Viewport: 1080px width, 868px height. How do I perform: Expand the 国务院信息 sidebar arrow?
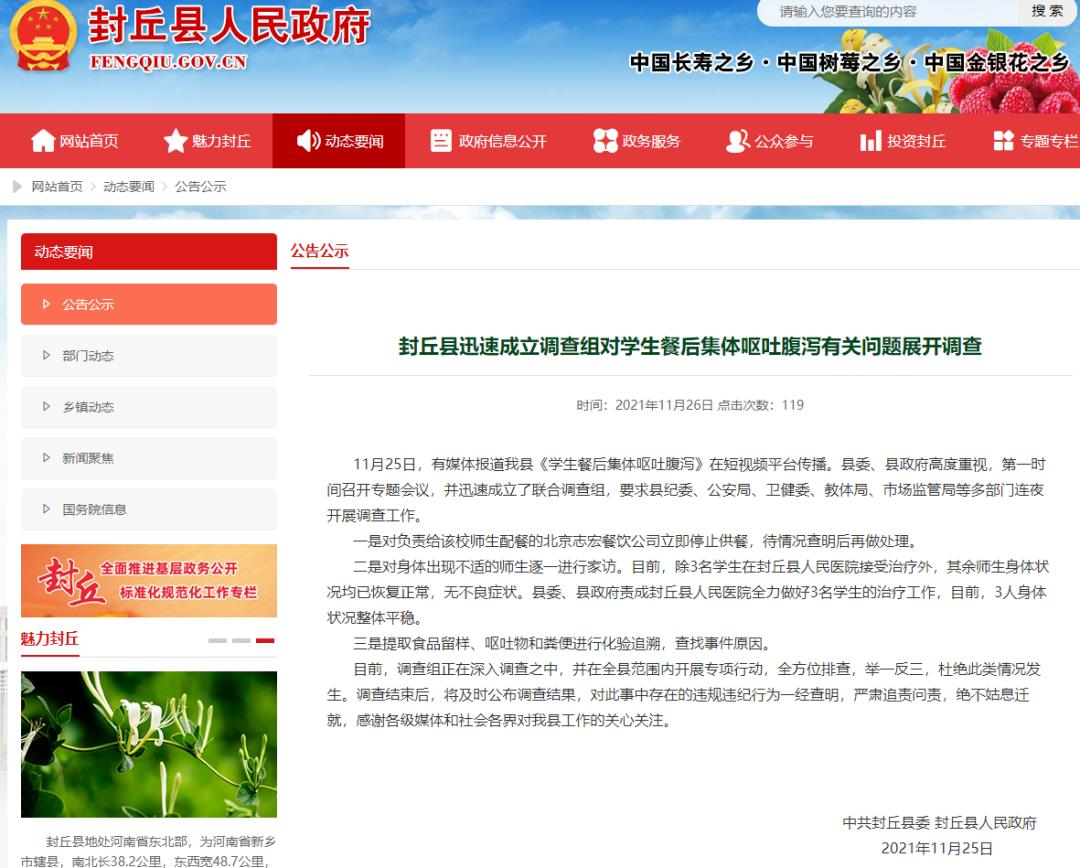tap(46, 509)
